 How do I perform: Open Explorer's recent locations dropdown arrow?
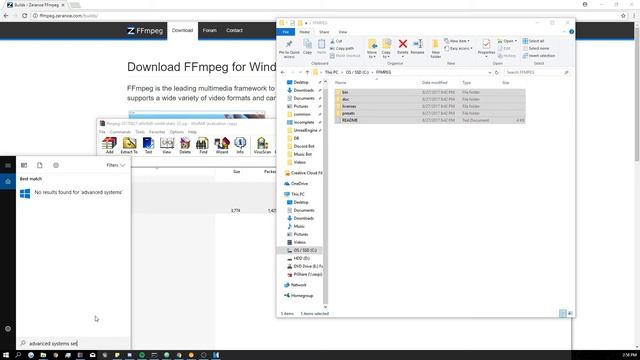[300, 72]
